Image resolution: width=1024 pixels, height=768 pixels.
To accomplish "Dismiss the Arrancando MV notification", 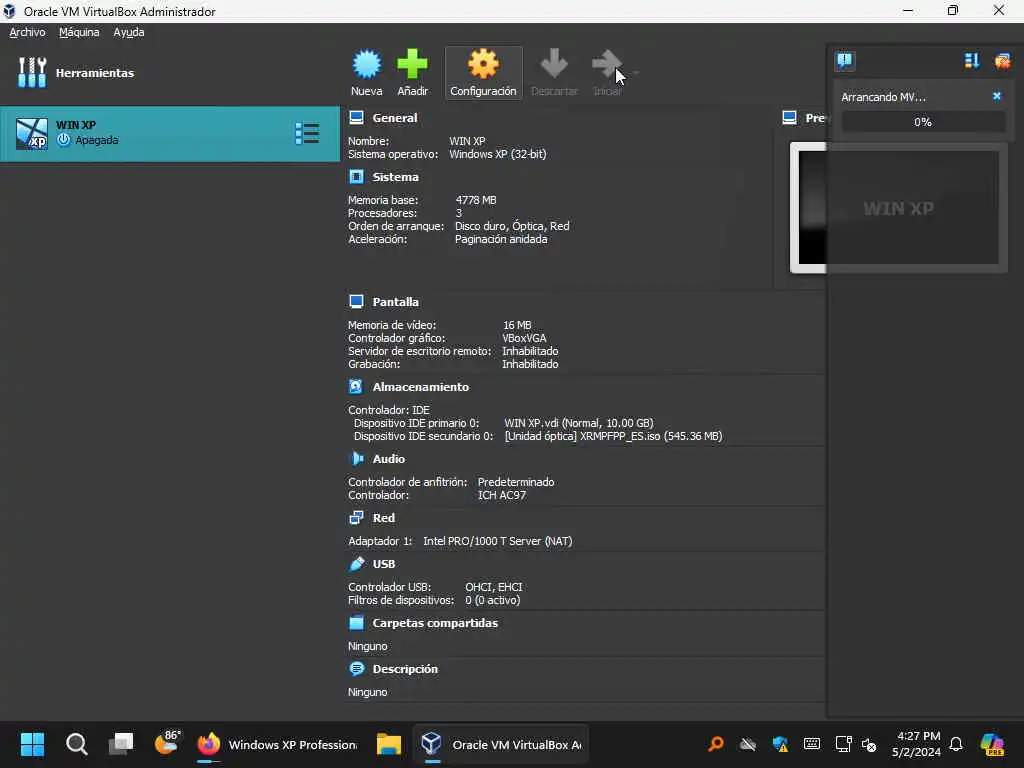I will [997, 96].
